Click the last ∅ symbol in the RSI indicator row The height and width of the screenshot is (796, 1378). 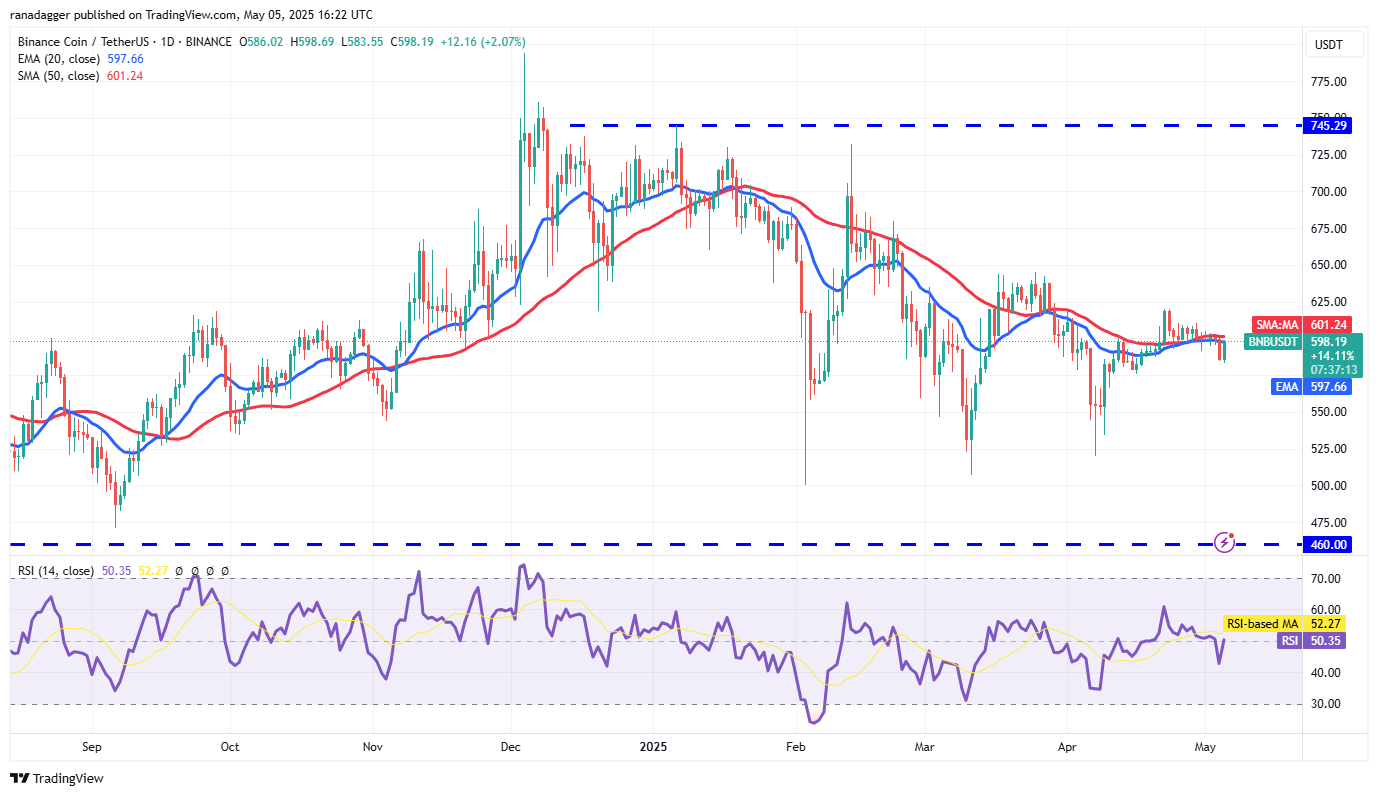224,570
